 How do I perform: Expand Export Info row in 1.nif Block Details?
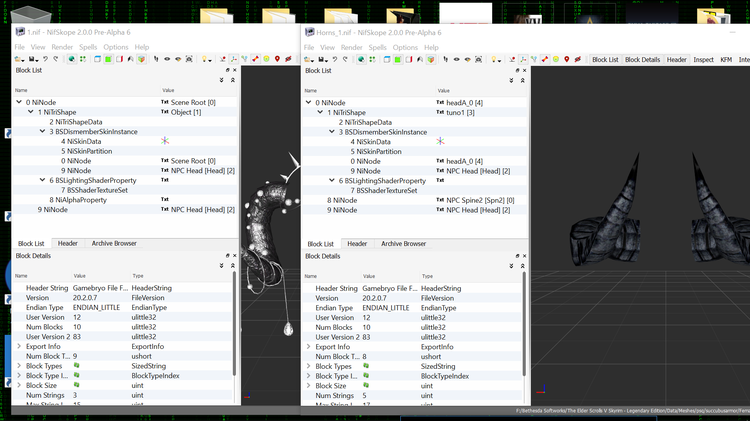click(x=19, y=346)
